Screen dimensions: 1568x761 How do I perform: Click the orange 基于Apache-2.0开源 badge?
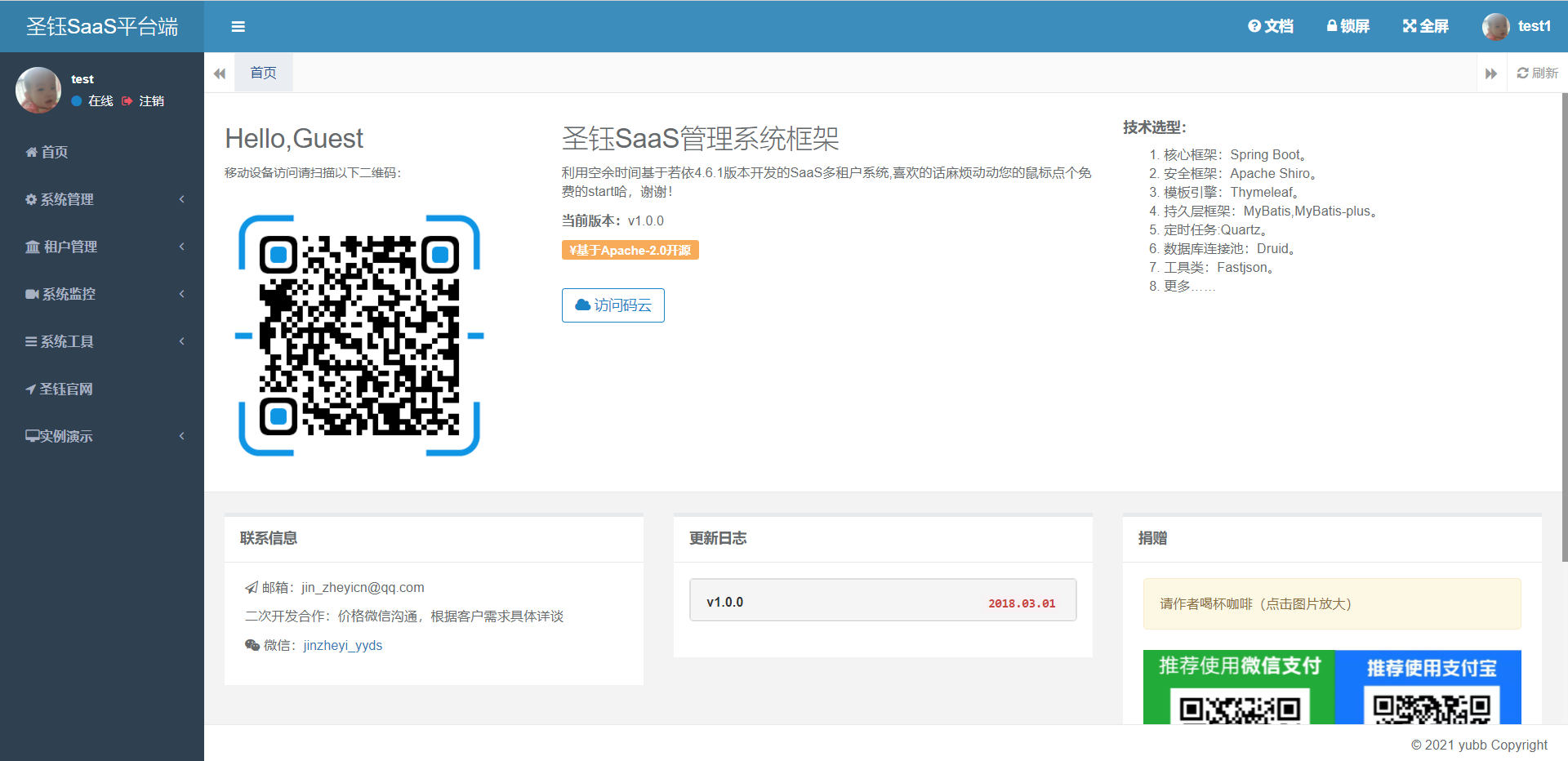630,250
